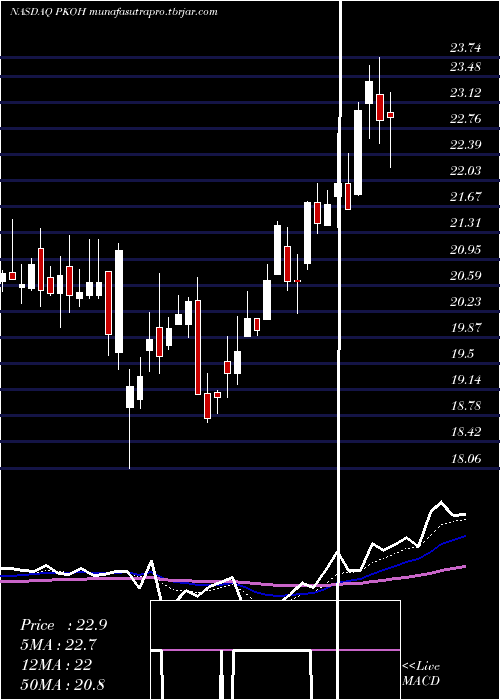Click the 18.78 price axis label

point(466,406)
